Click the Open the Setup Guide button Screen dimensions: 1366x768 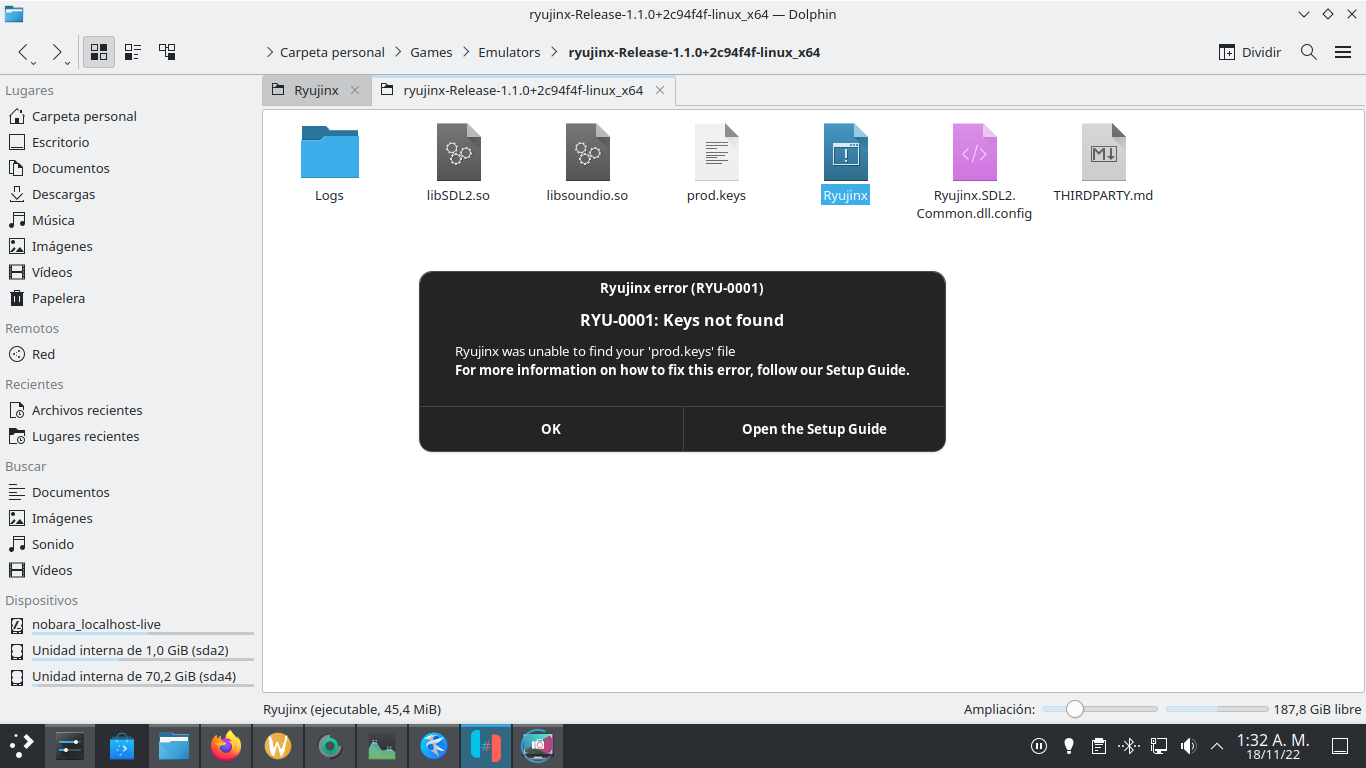coord(814,429)
